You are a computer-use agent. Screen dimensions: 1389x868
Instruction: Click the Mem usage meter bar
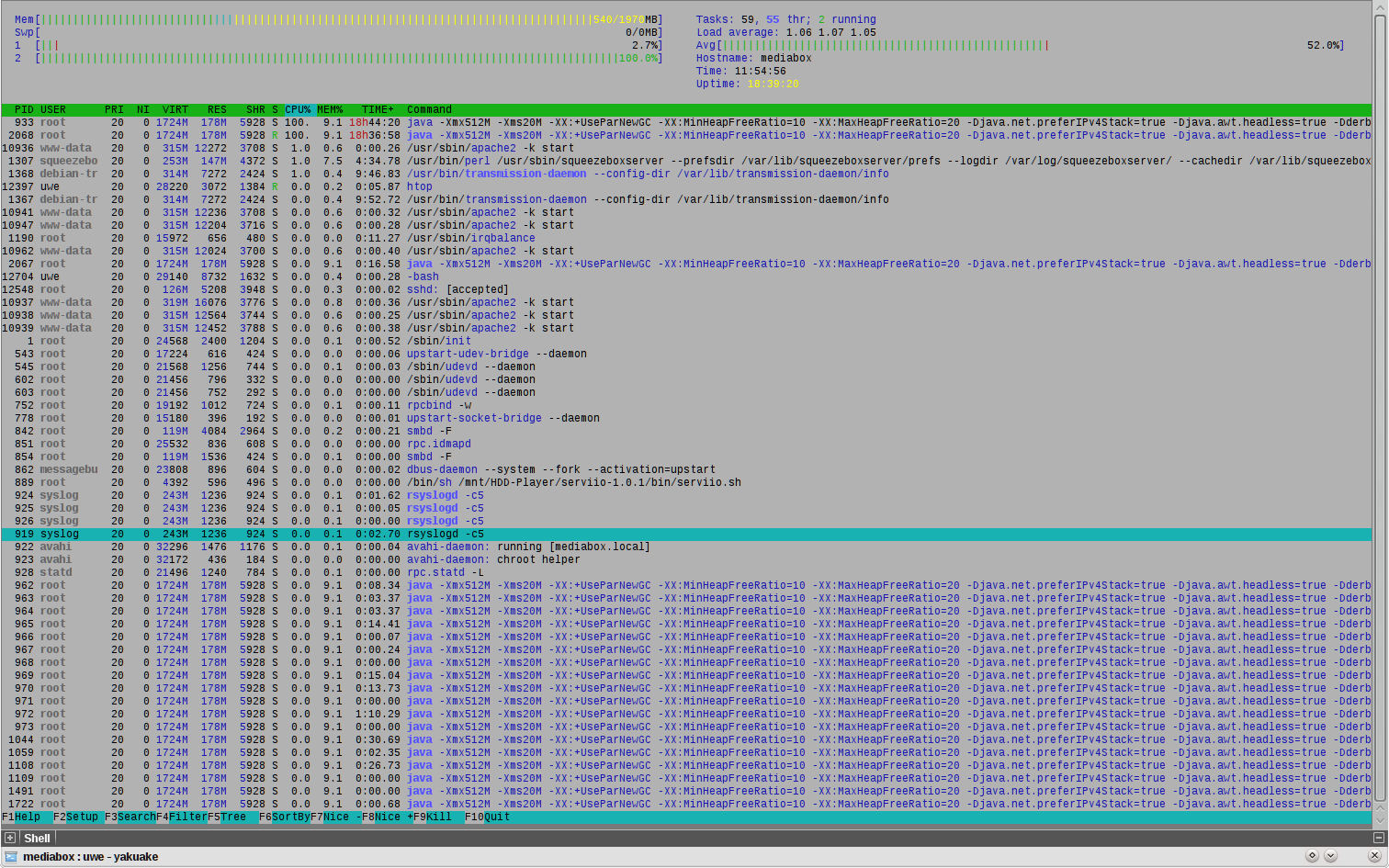tap(338, 19)
